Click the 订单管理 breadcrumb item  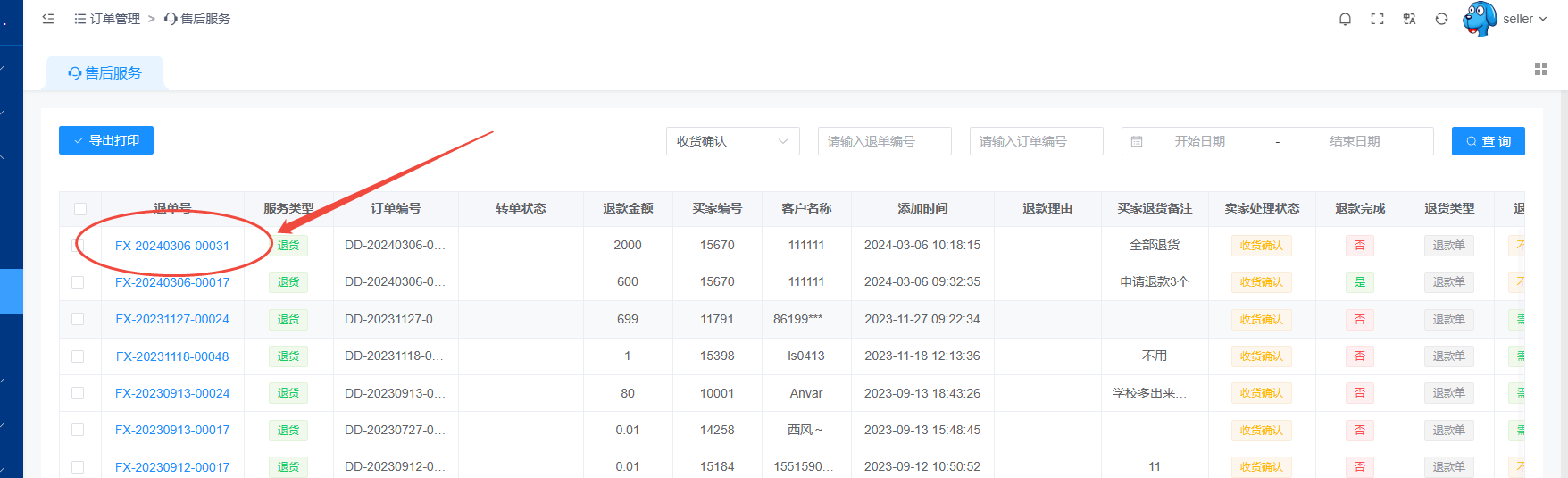pos(107,19)
